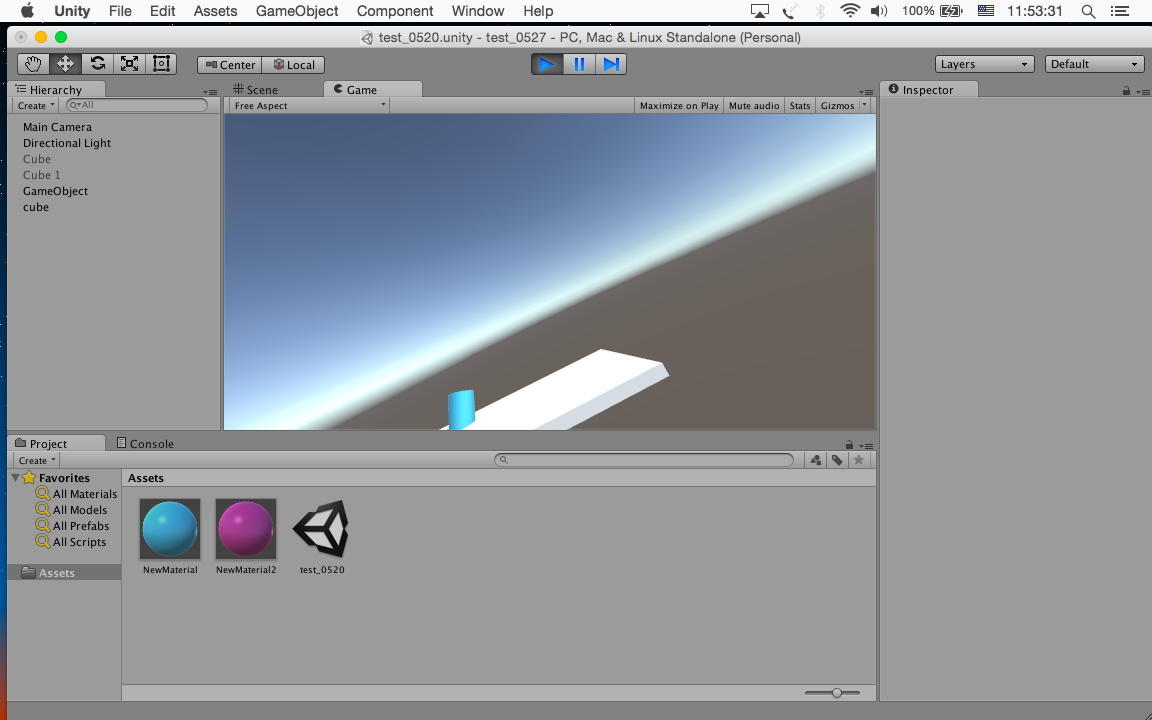Collapse the Favorites tree
Image resolution: width=1152 pixels, height=720 pixels.
coord(15,478)
